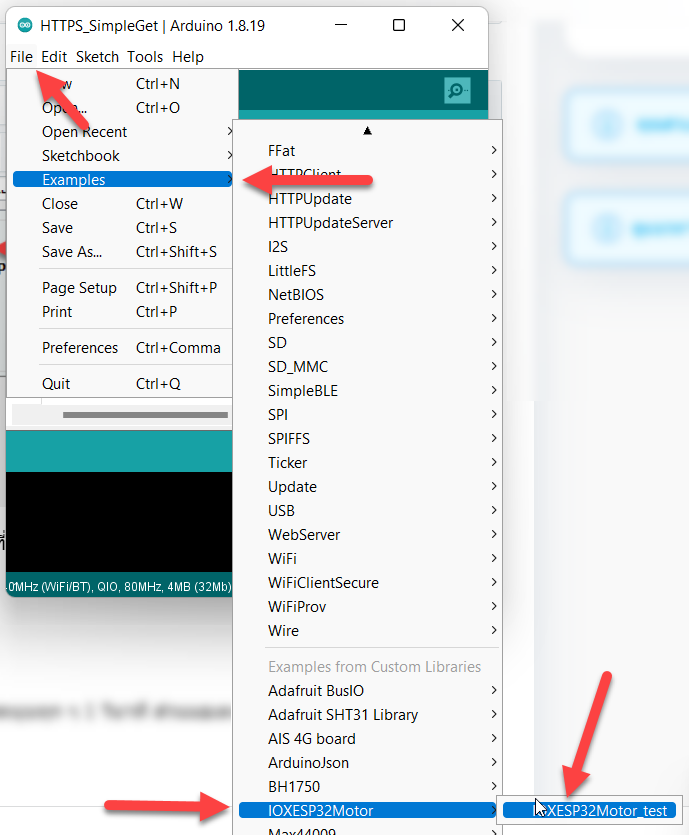Image resolution: width=689 pixels, height=835 pixels.
Task: Expand the WiFiClientSecure examples submenu
Action: click(x=323, y=583)
